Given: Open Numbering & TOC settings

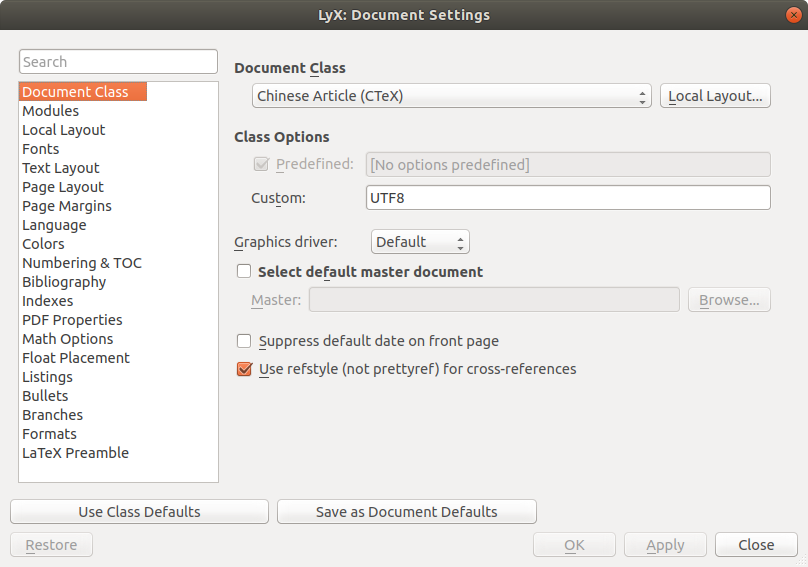Looking at the screenshot, I should click(x=82, y=263).
